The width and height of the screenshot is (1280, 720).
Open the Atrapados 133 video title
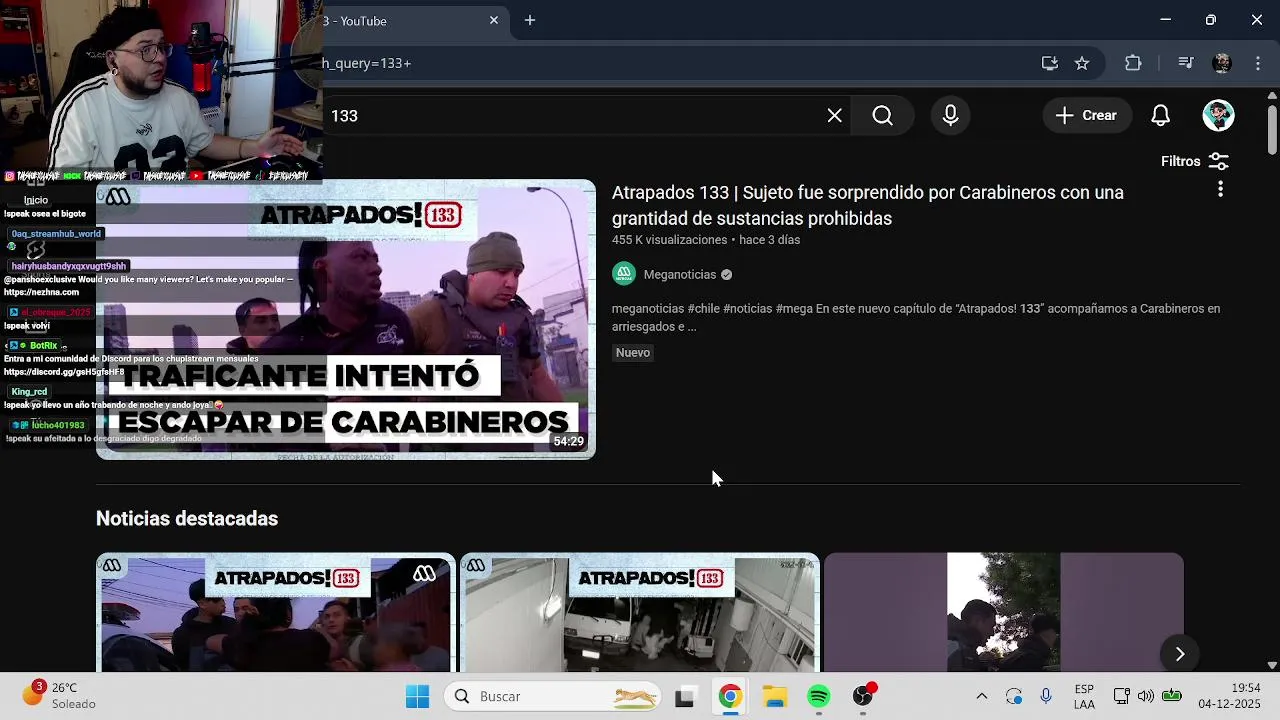coord(868,205)
